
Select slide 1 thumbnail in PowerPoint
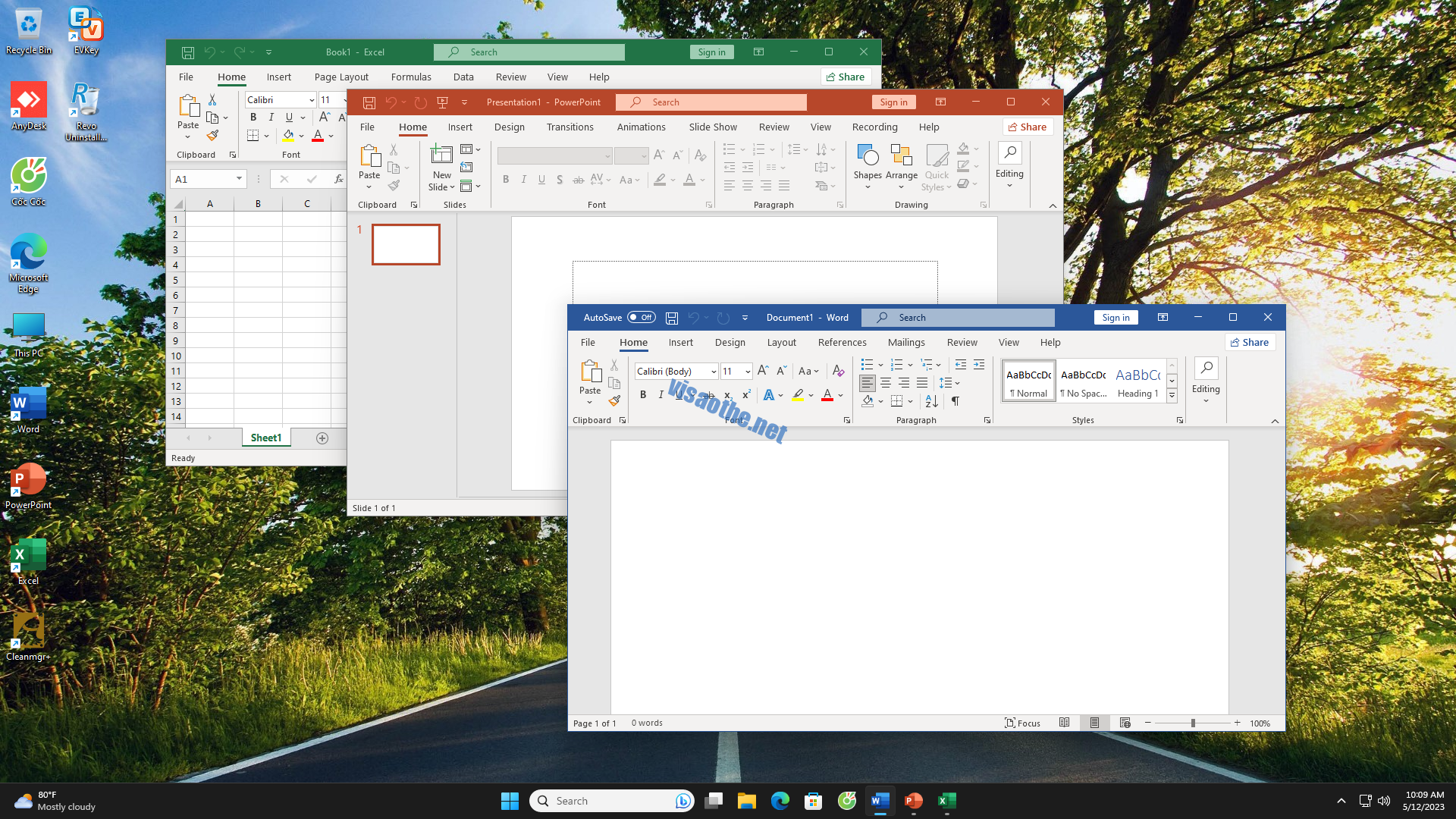coord(406,244)
